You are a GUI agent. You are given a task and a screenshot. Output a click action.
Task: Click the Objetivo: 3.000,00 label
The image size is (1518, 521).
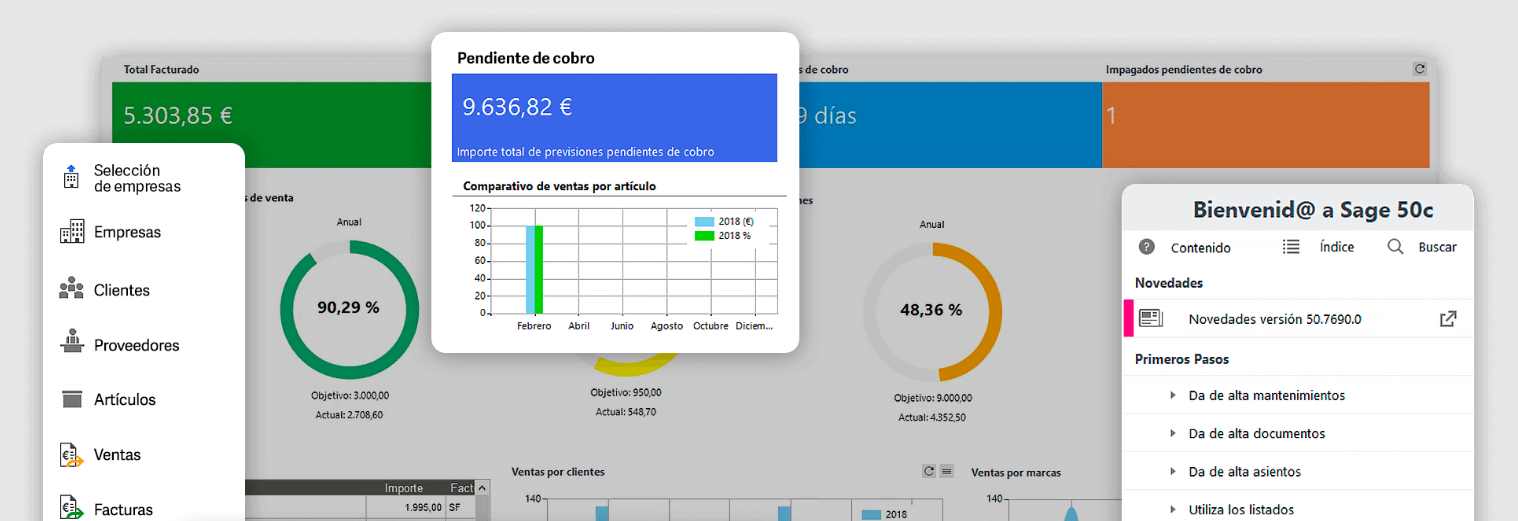coord(348,396)
